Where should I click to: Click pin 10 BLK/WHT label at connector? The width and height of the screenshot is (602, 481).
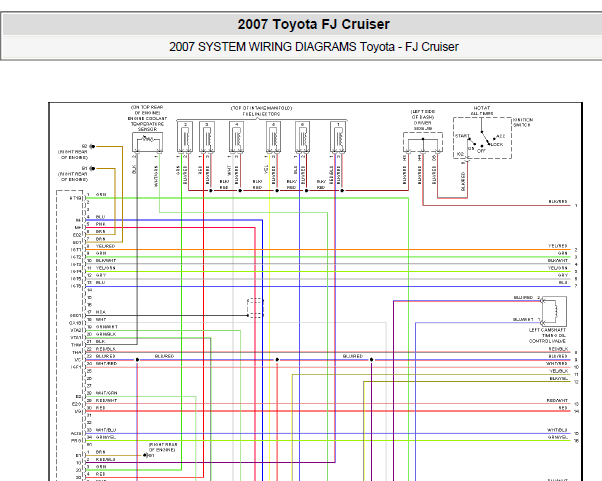[x=106, y=261]
